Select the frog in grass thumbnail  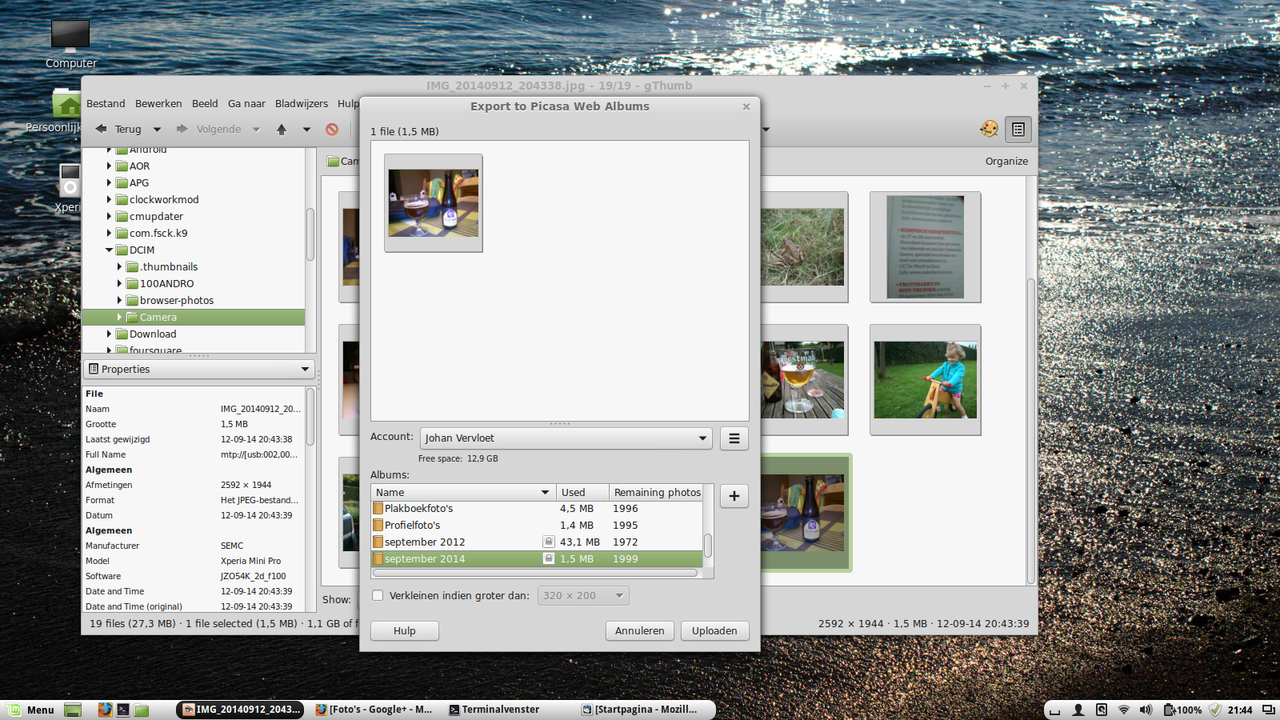(x=804, y=247)
